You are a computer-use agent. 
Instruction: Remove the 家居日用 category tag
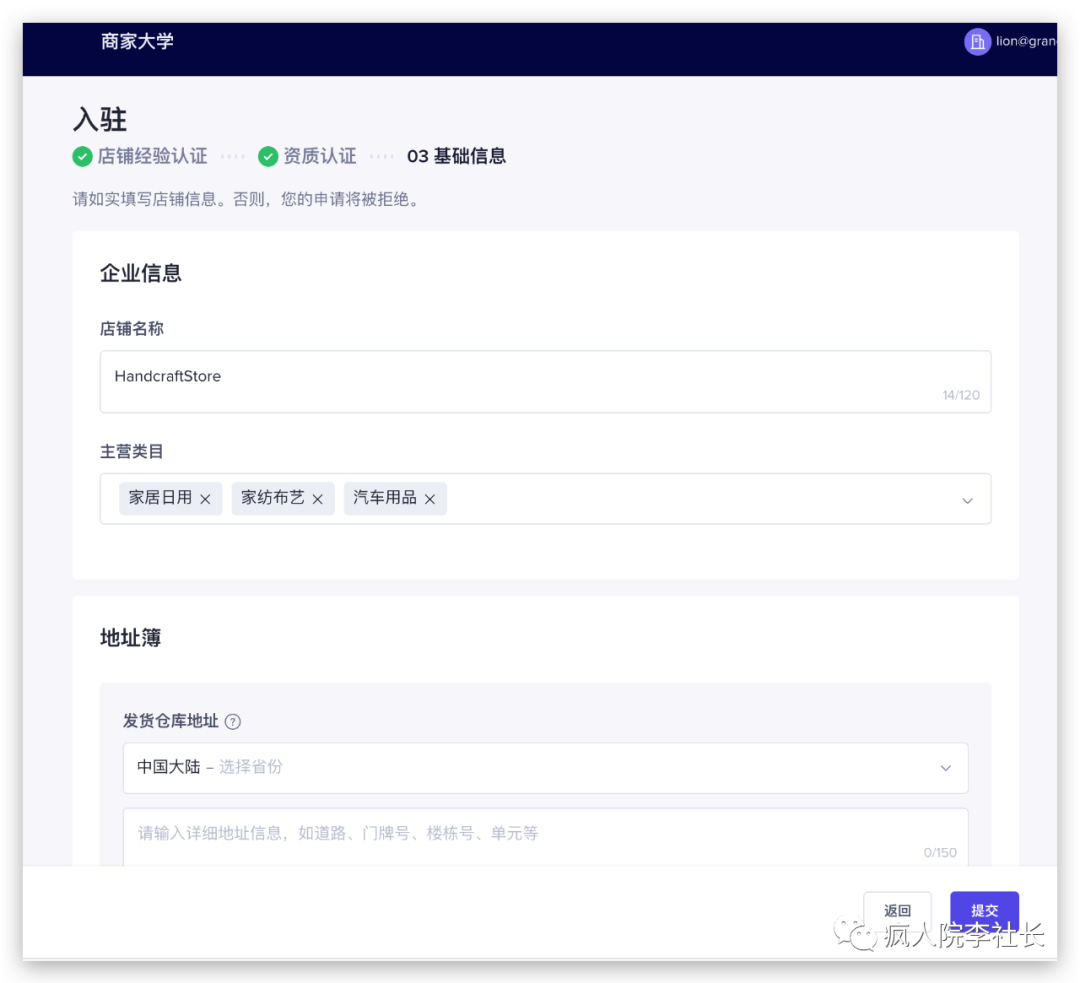(x=205, y=498)
